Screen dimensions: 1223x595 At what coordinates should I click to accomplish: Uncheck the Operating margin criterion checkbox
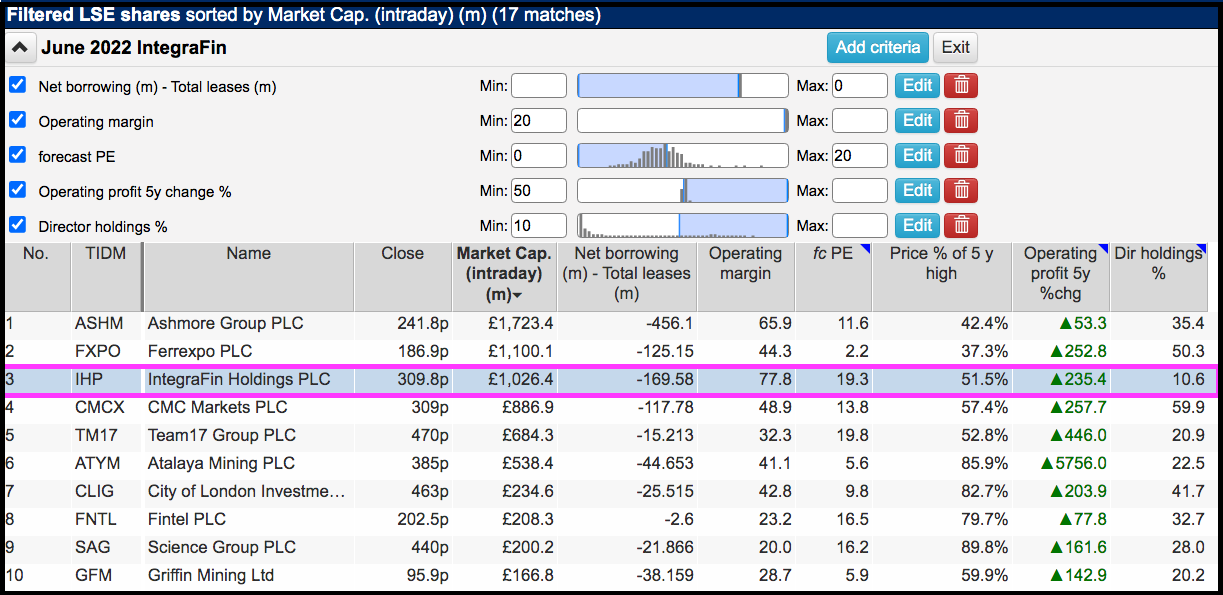pyautogui.click(x=17, y=120)
